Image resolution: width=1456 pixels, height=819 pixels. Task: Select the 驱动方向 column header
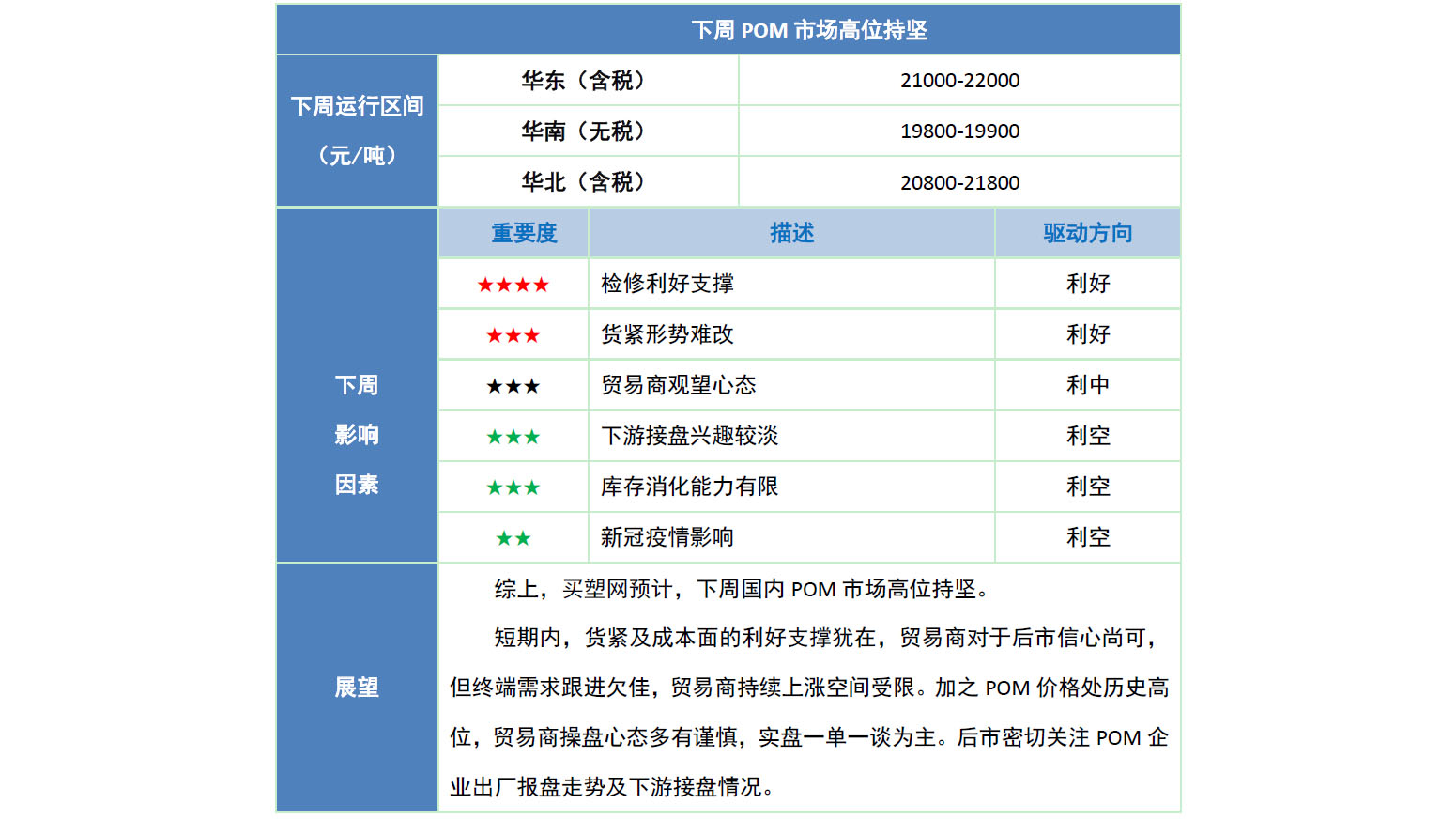click(1087, 233)
